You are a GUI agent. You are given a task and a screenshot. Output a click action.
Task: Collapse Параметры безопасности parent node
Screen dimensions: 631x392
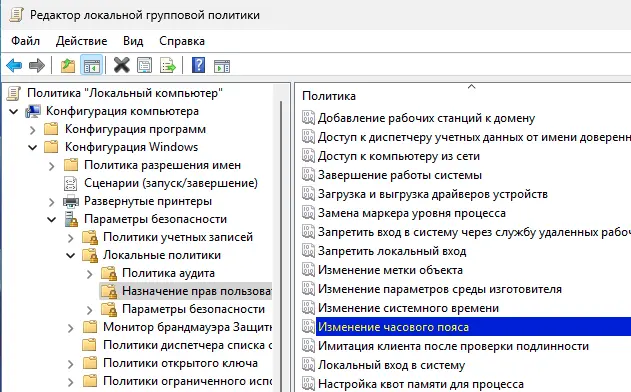[x=52, y=220]
